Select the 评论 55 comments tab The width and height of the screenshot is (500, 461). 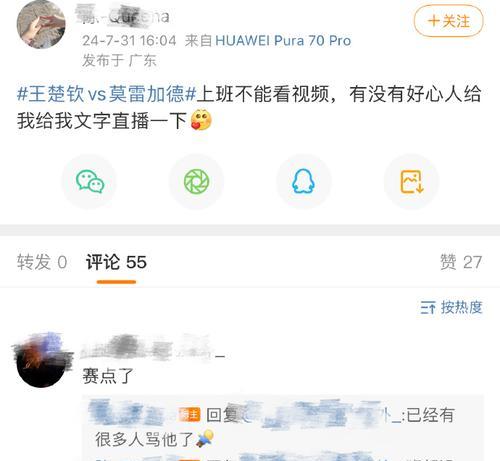pyautogui.click(x=116, y=262)
